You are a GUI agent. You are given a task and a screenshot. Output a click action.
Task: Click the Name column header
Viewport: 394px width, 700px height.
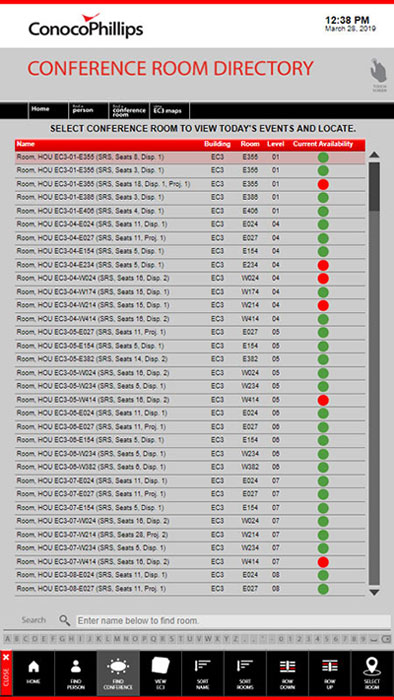pos(26,144)
